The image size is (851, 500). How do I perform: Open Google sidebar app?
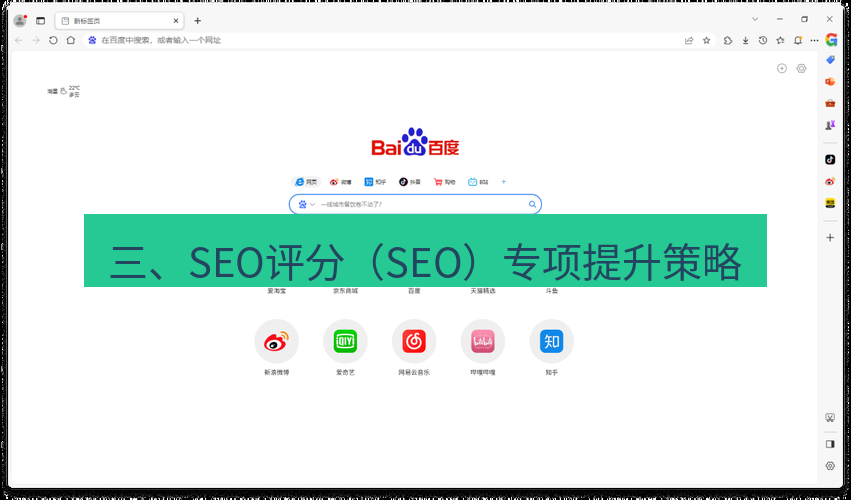coord(831,40)
